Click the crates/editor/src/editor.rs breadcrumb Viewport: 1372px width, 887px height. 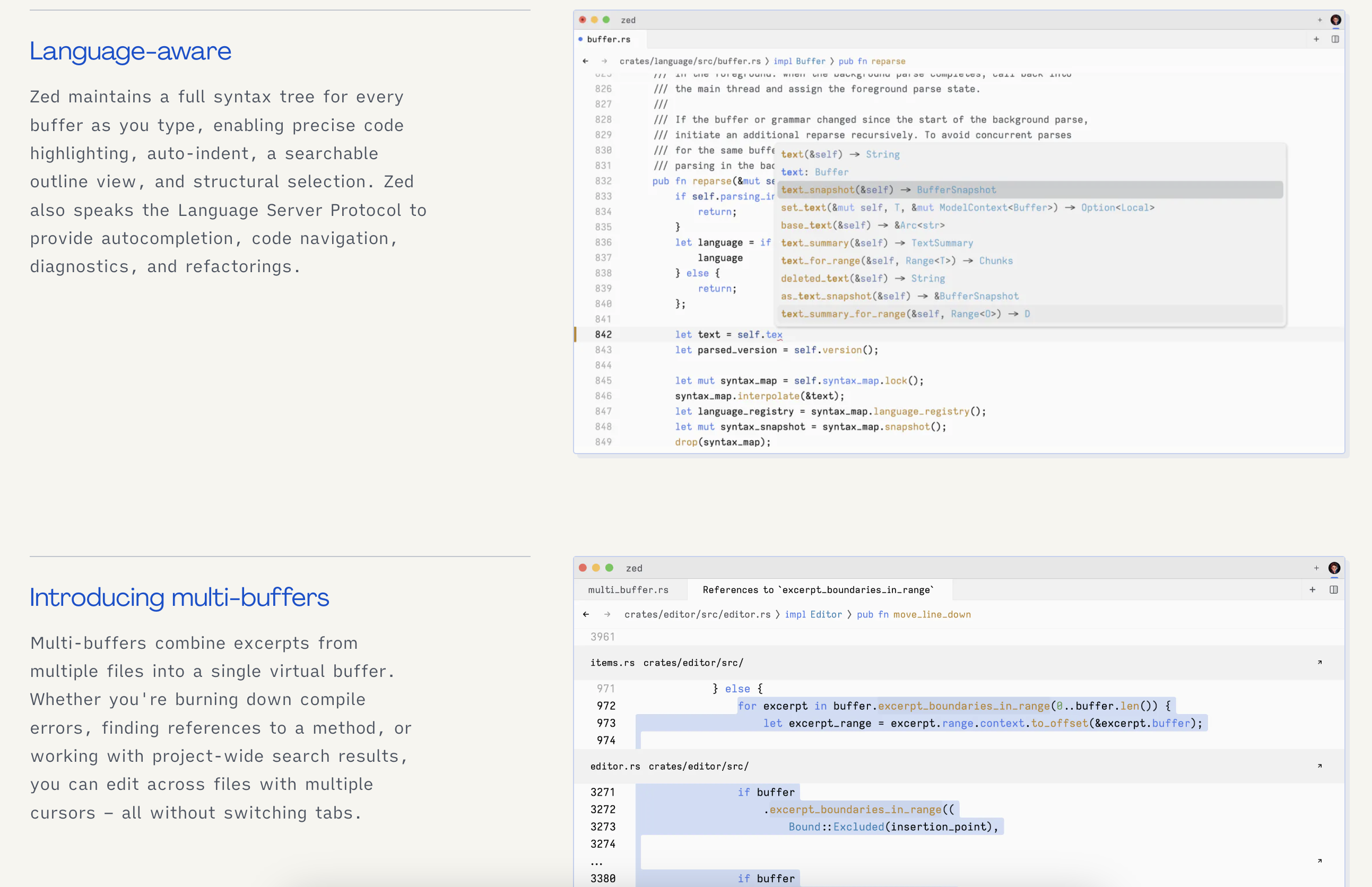point(698,614)
